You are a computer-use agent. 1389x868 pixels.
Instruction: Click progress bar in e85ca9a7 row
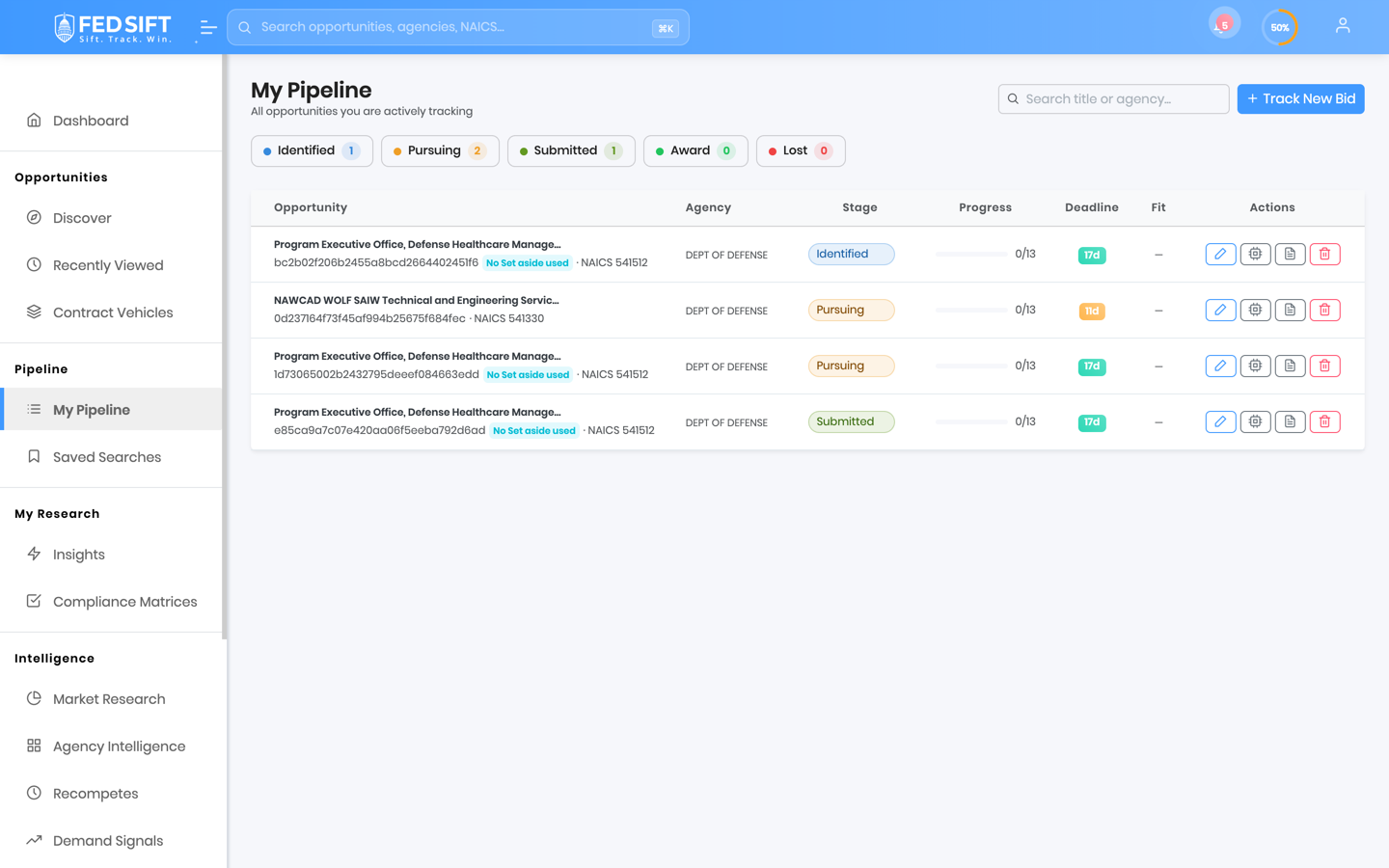tap(971, 422)
